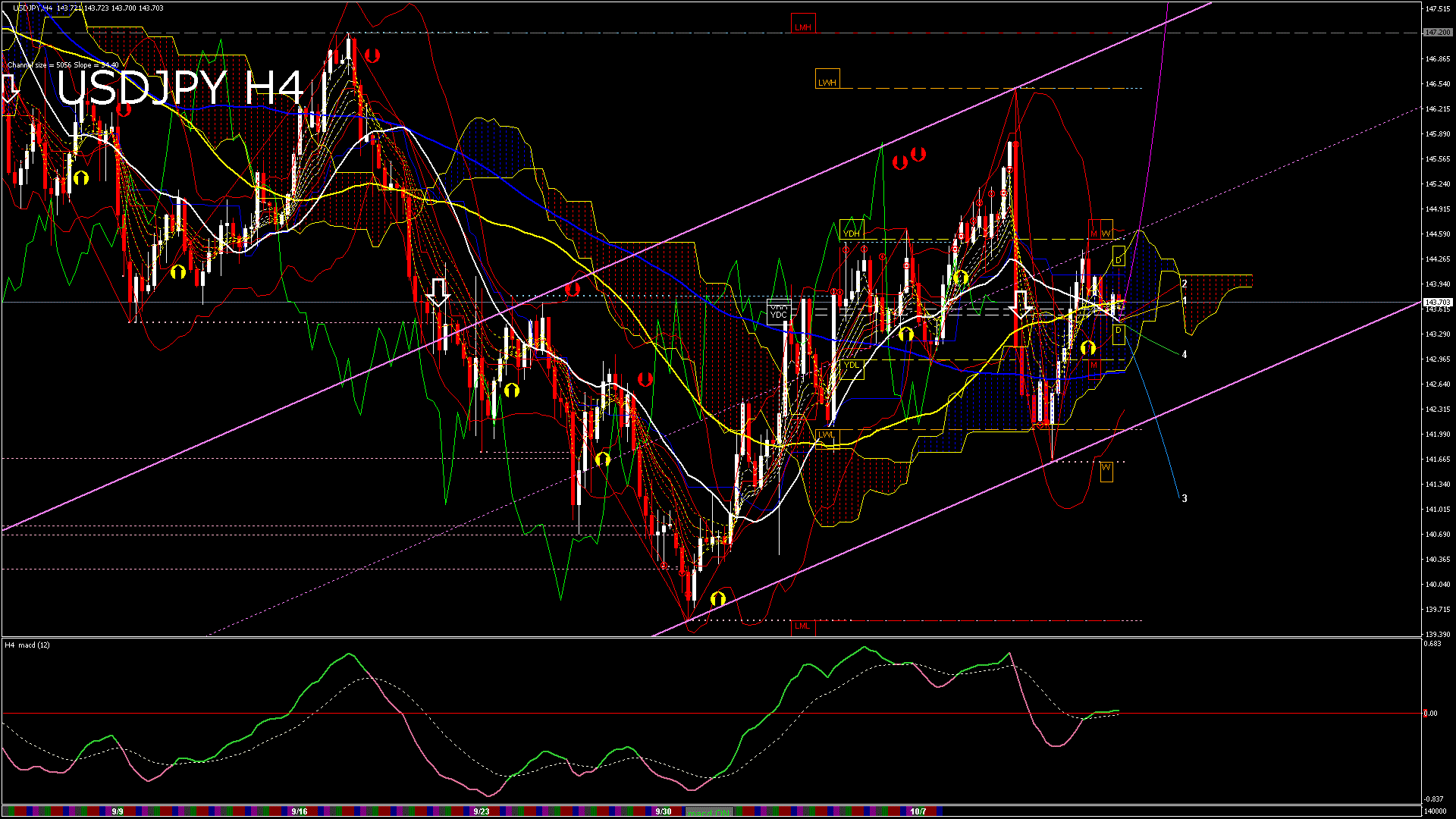
Task: Click the red down-arrow marker just left of the 9/30 low
Action: 645,379
